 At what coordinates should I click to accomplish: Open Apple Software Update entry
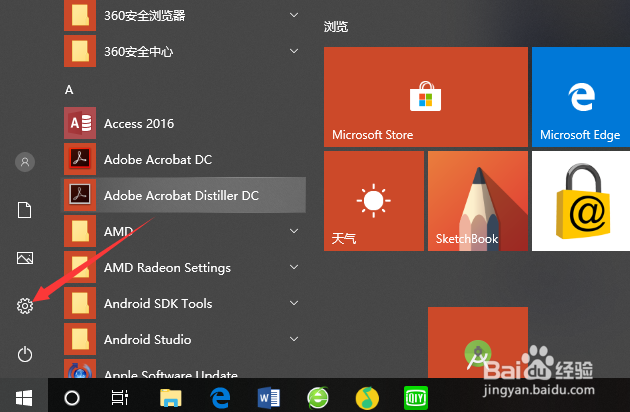(183, 369)
